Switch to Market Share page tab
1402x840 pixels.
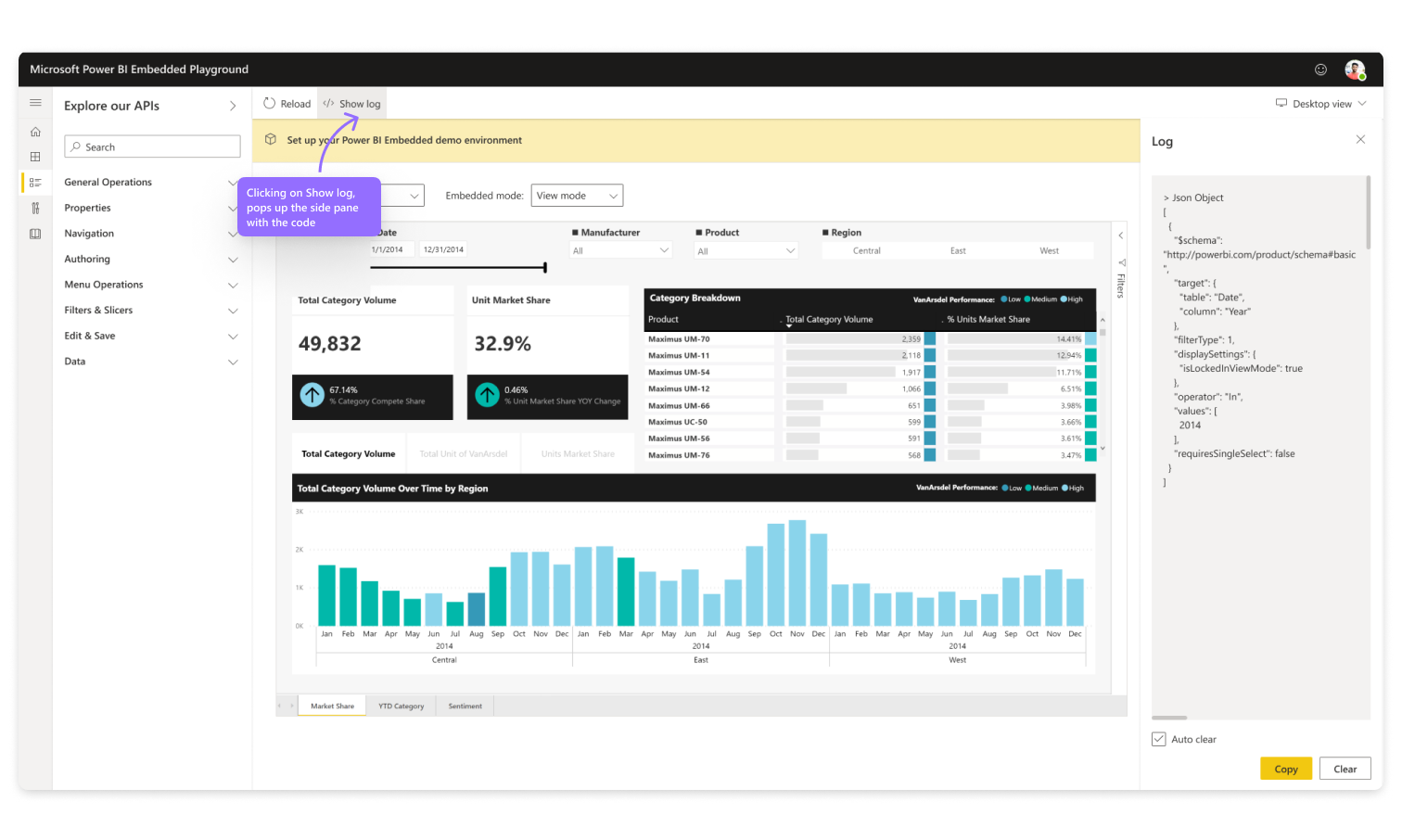pos(332,706)
